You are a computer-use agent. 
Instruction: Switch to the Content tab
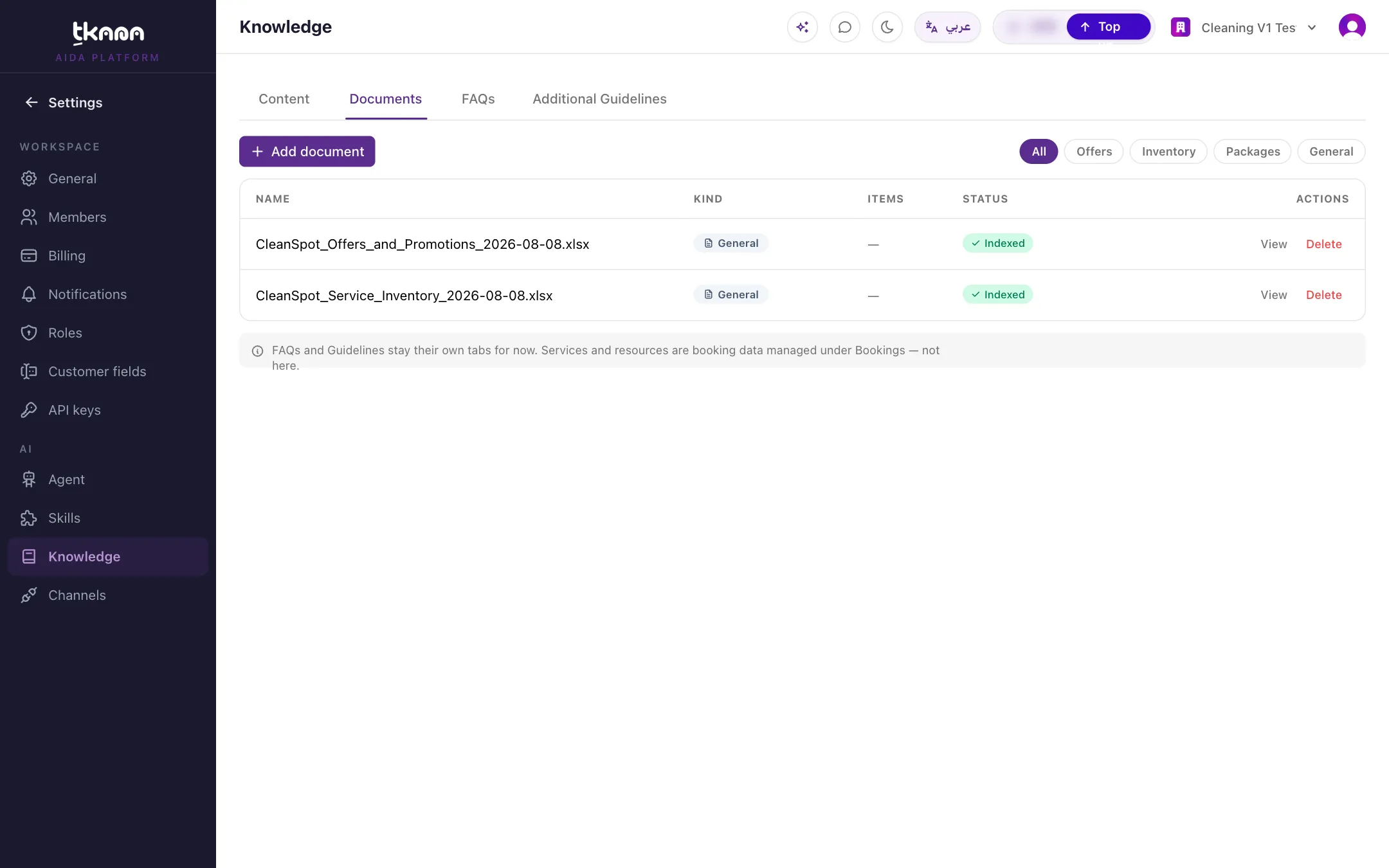[x=284, y=99]
